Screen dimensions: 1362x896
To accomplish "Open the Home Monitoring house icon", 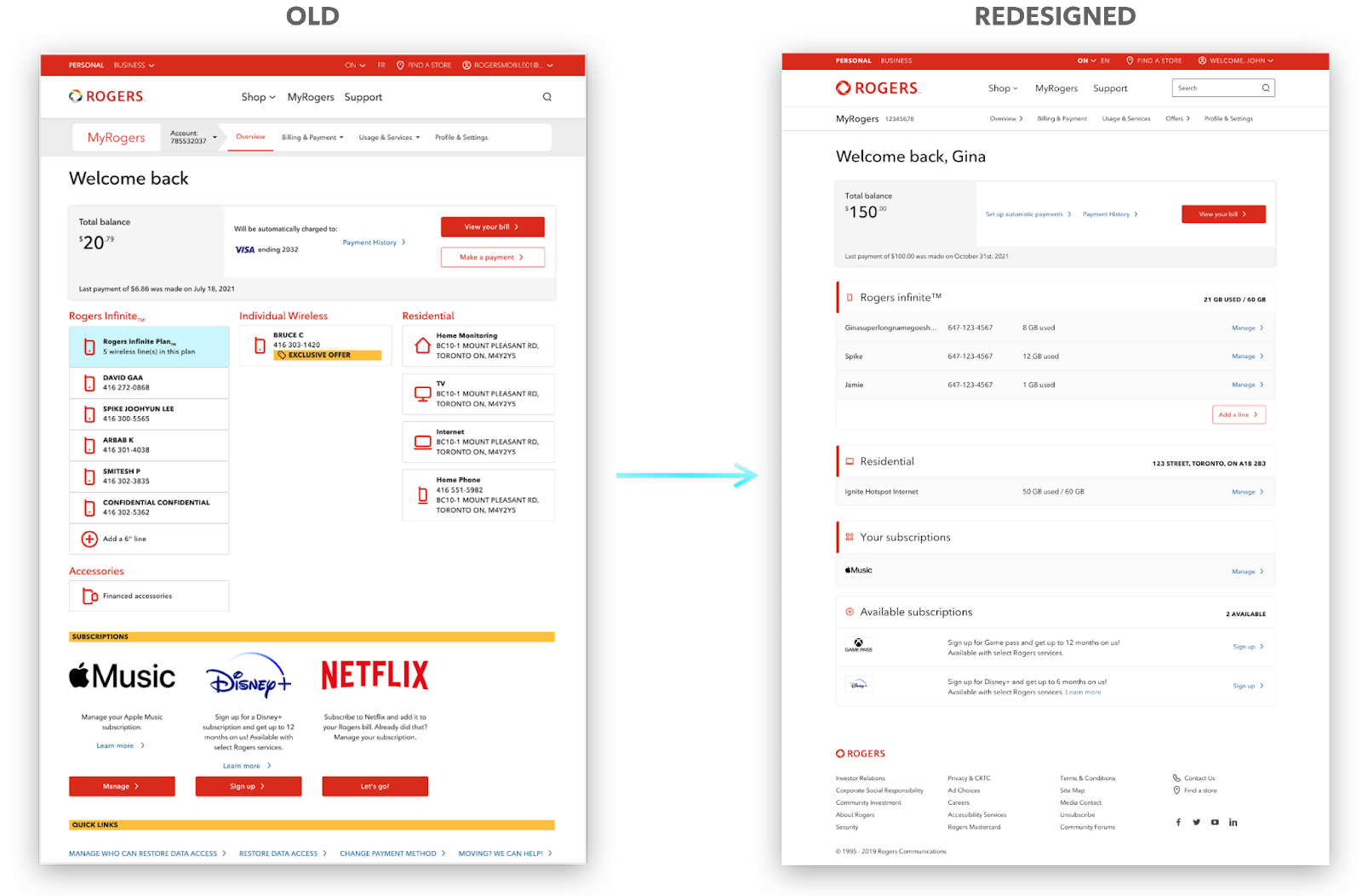I will click(422, 345).
